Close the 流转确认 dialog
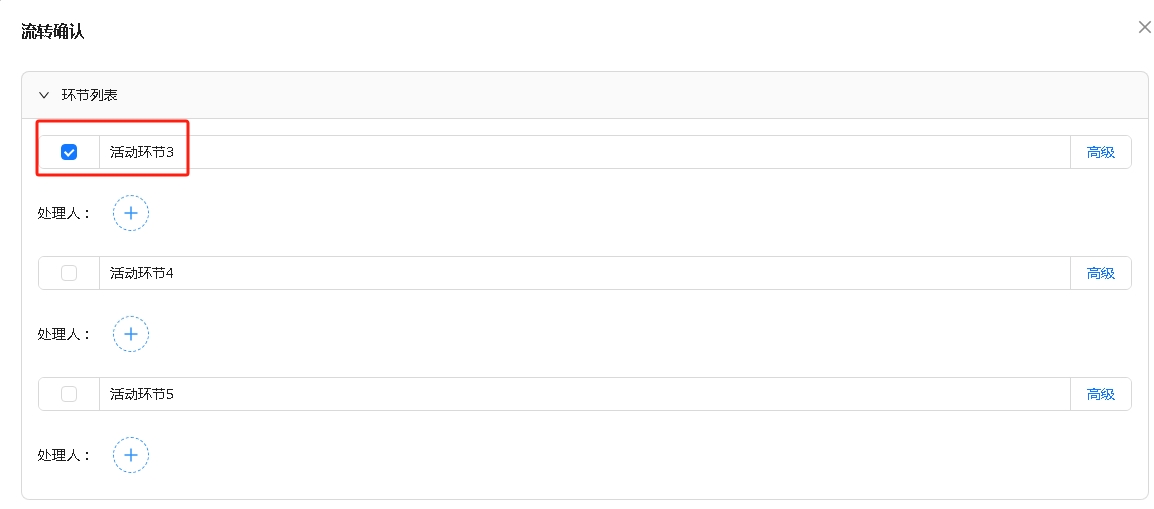The height and width of the screenshot is (509, 1154). tap(1145, 27)
